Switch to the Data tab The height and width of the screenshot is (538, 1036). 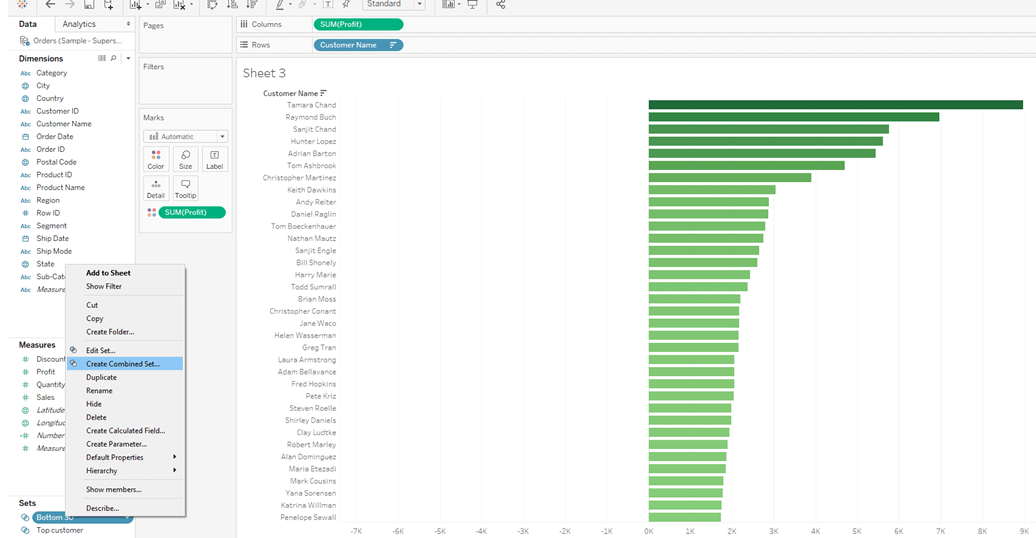[x=28, y=24]
